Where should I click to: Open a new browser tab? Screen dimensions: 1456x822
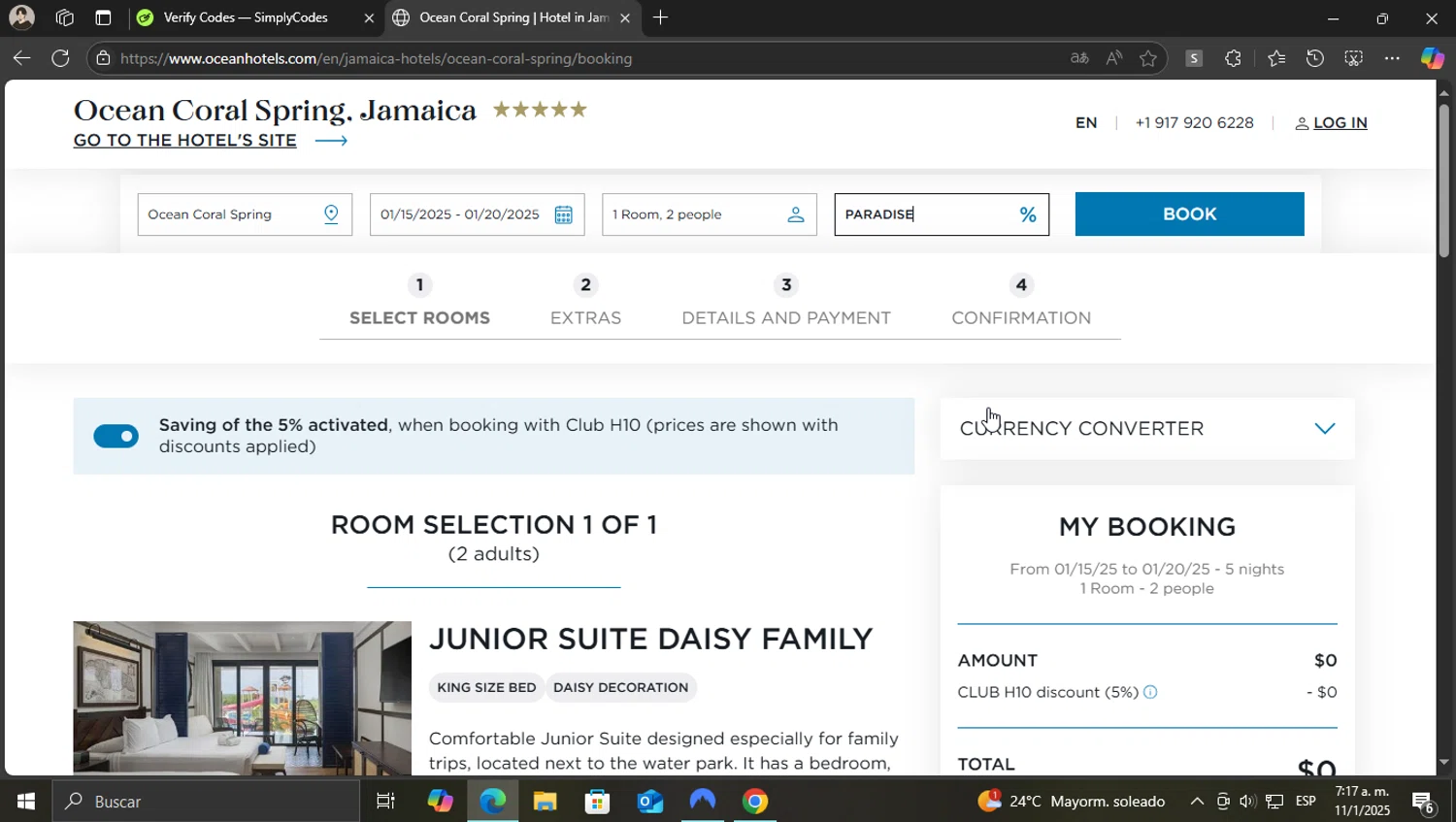tap(660, 17)
